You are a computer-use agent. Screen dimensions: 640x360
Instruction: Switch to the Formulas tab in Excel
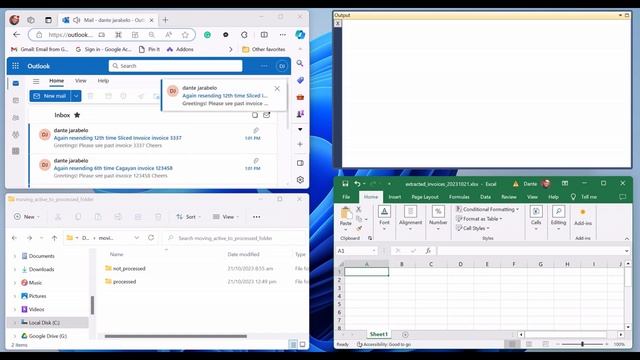coord(459,197)
